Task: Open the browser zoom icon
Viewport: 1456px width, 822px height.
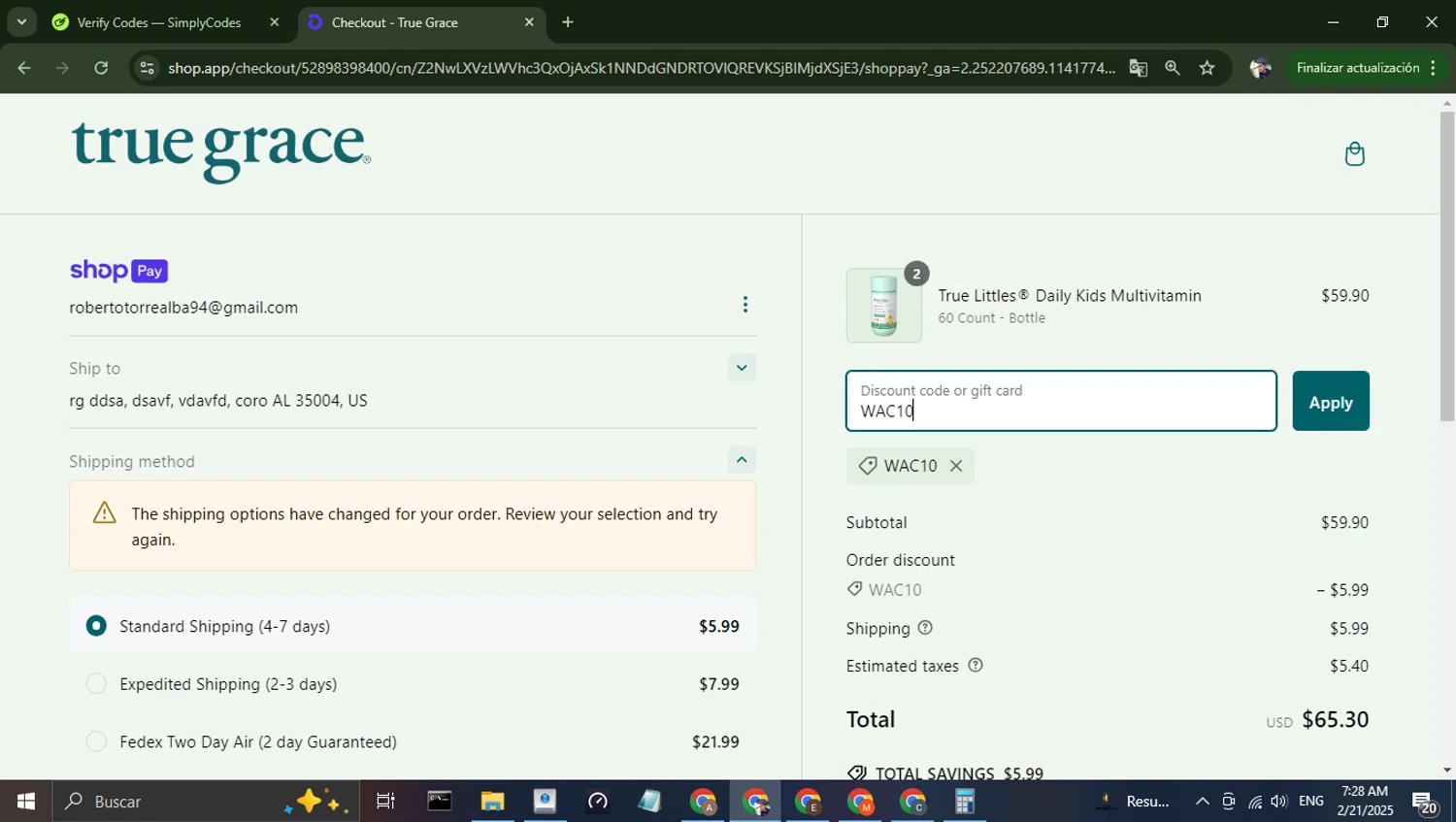Action: click(1173, 68)
